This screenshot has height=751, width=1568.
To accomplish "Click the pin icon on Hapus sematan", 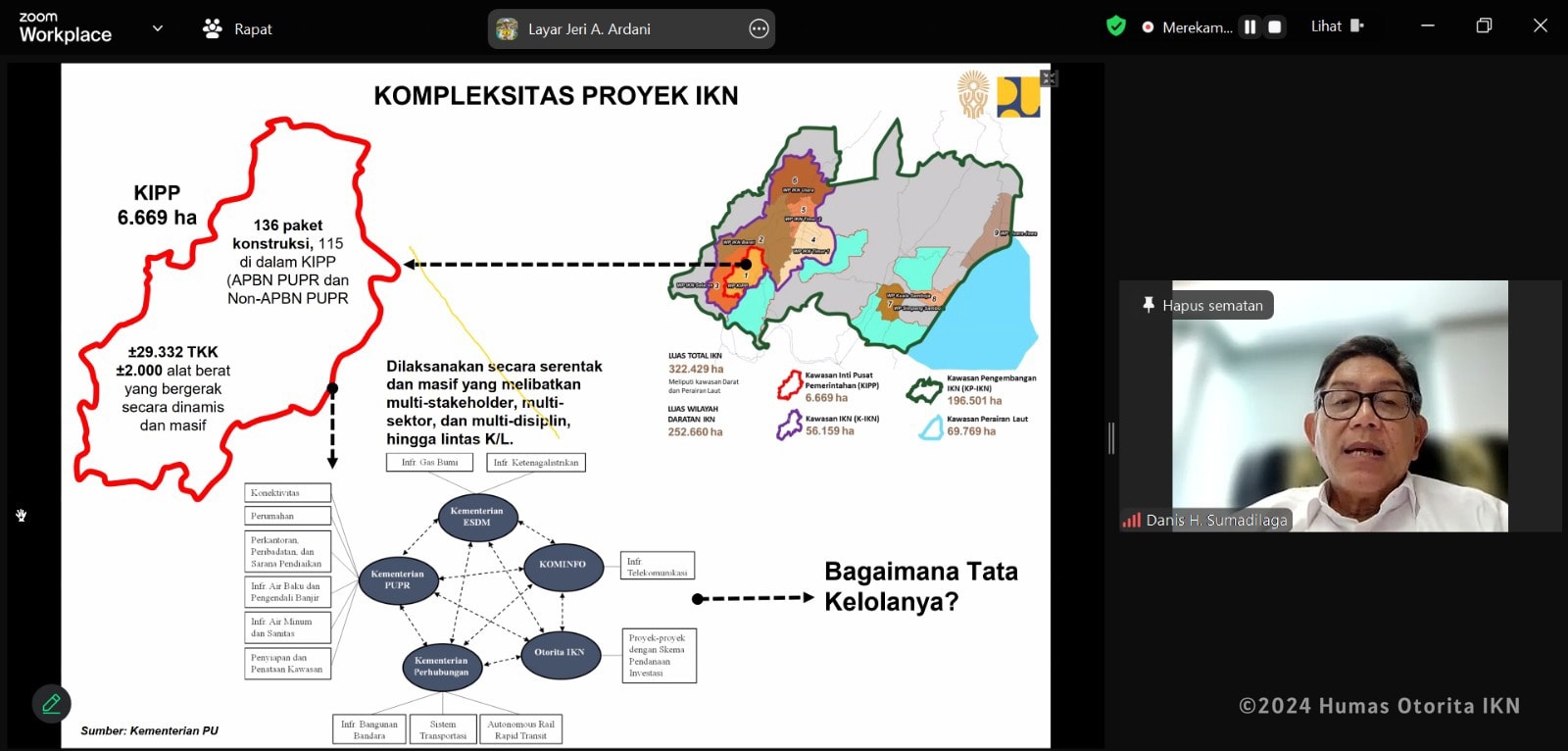I will [x=1148, y=305].
